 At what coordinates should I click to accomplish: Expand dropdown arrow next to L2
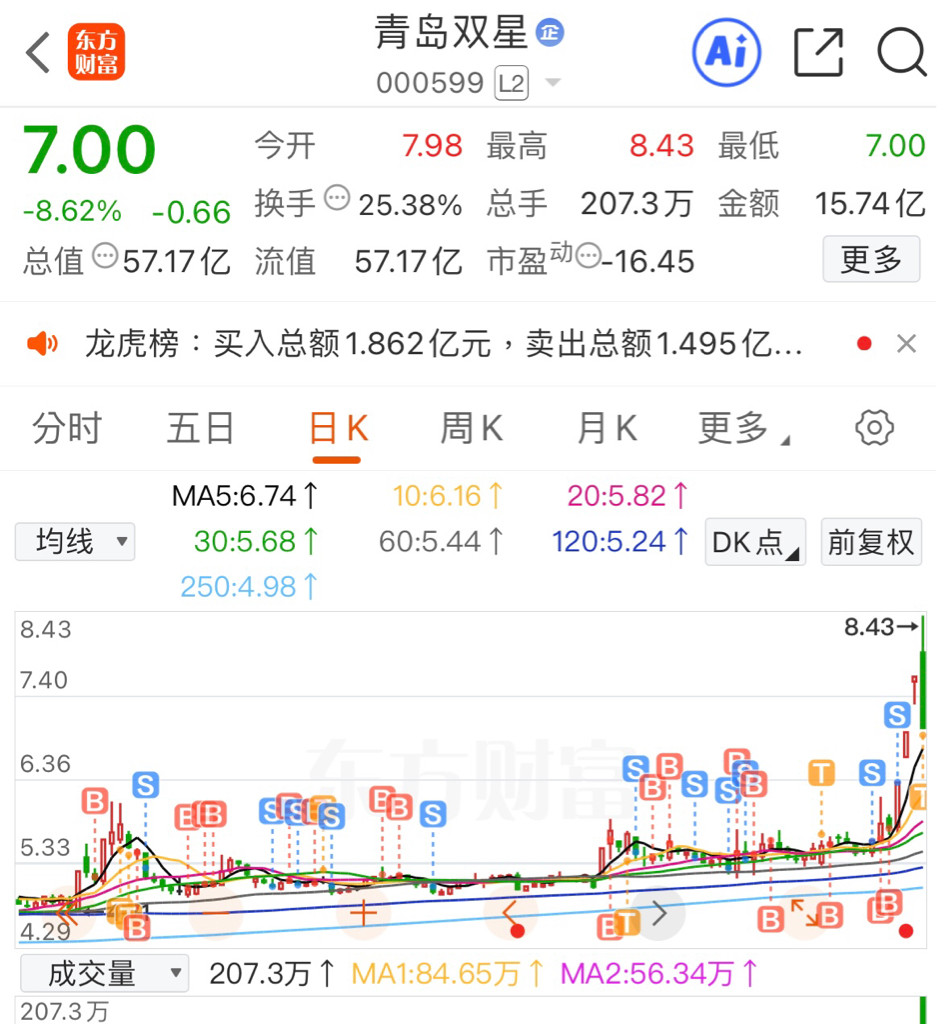pos(553,82)
